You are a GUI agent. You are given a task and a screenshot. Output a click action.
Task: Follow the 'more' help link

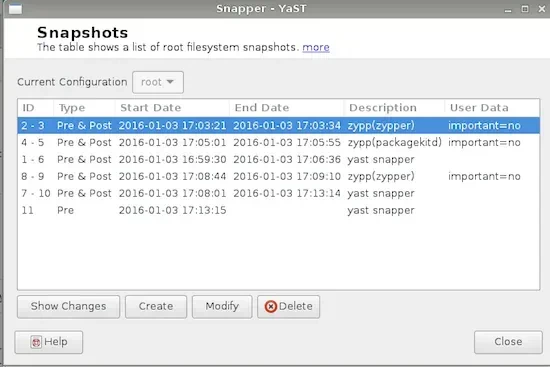[x=316, y=47]
